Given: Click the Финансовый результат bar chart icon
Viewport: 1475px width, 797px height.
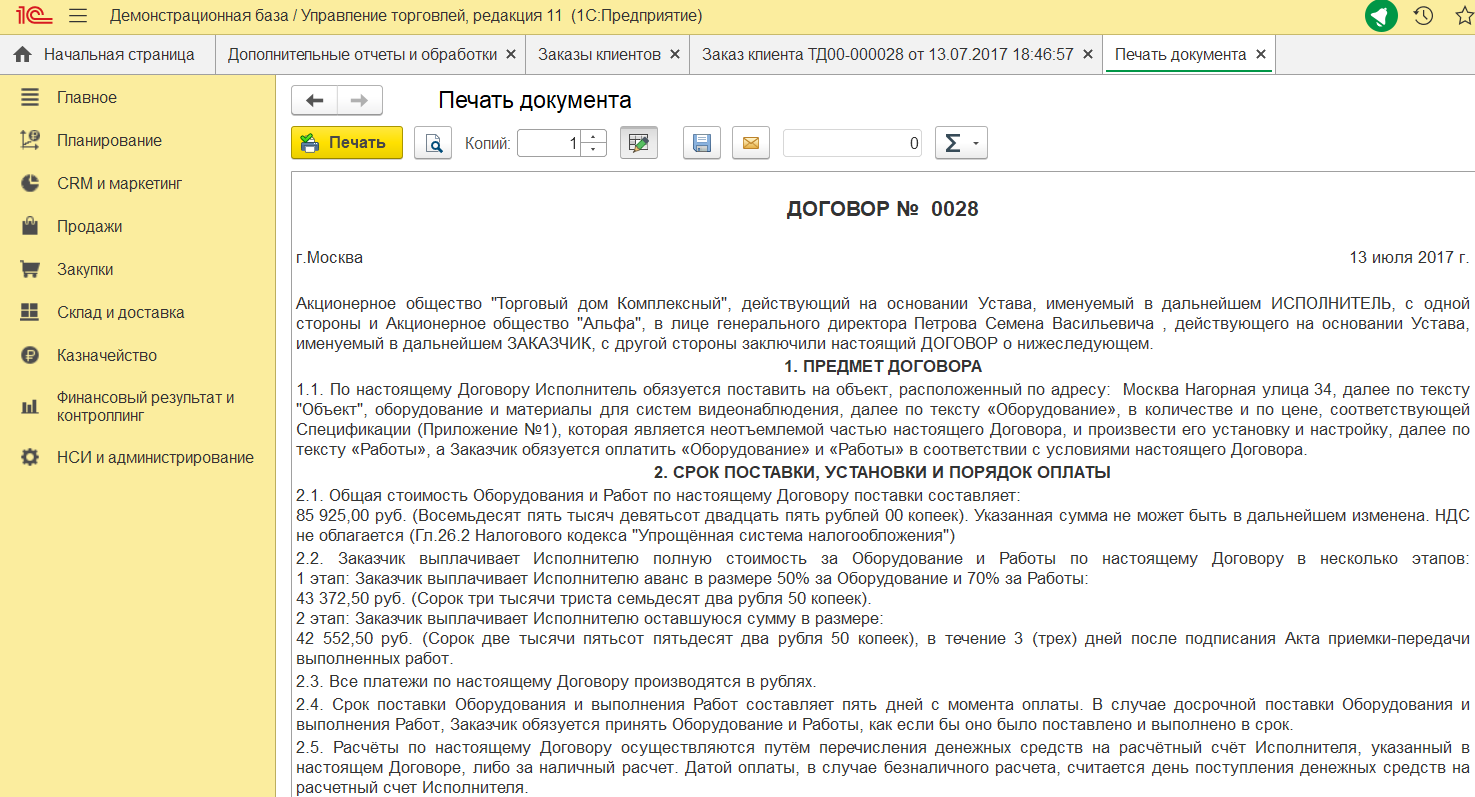Looking at the screenshot, I should click(30, 407).
